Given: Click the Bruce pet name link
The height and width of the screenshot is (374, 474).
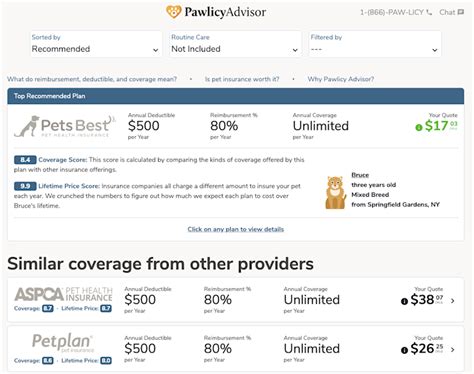Looking at the screenshot, I should point(360,175).
